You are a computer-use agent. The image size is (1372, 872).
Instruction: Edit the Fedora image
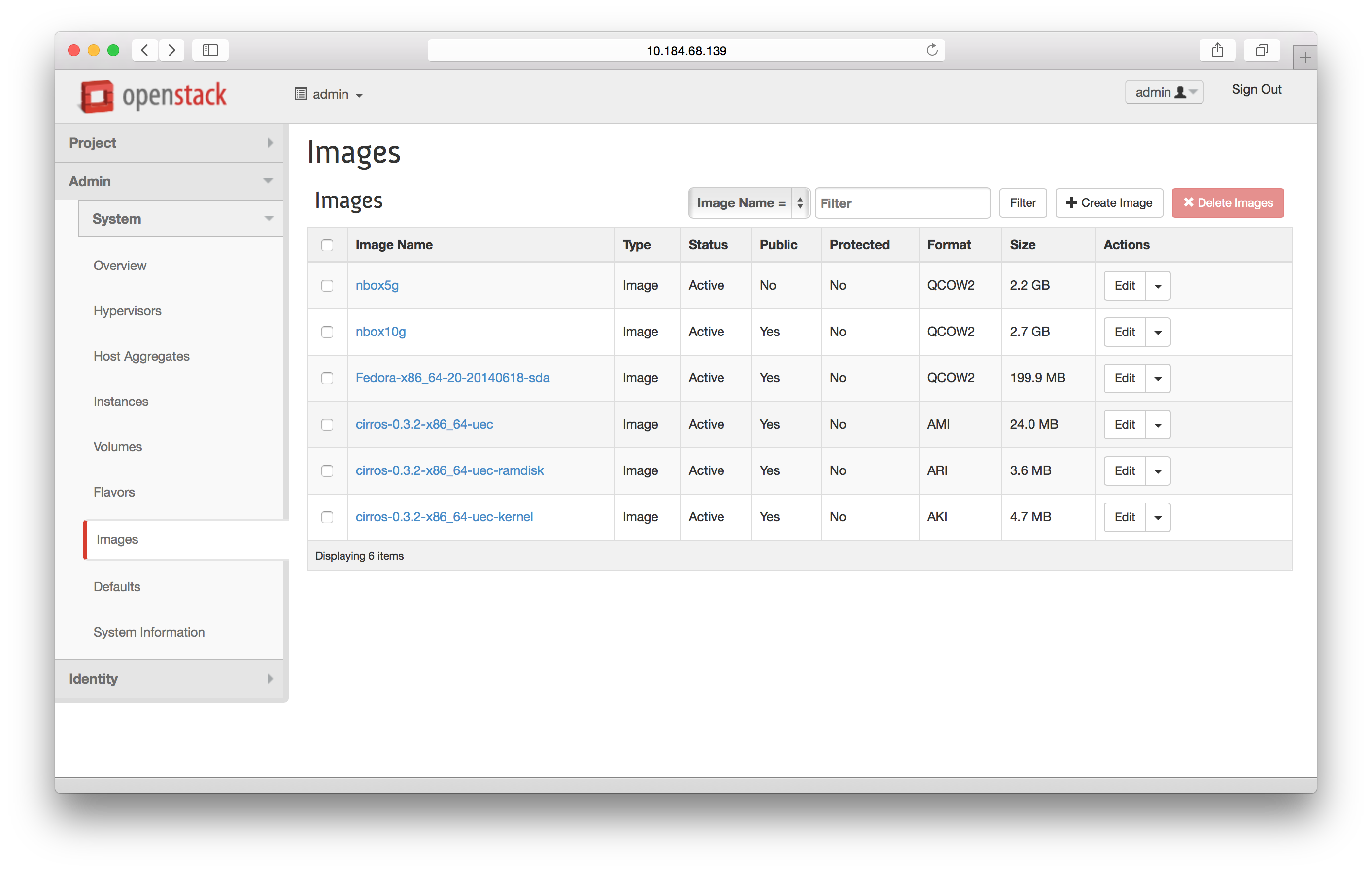click(x=1125, y=378)
